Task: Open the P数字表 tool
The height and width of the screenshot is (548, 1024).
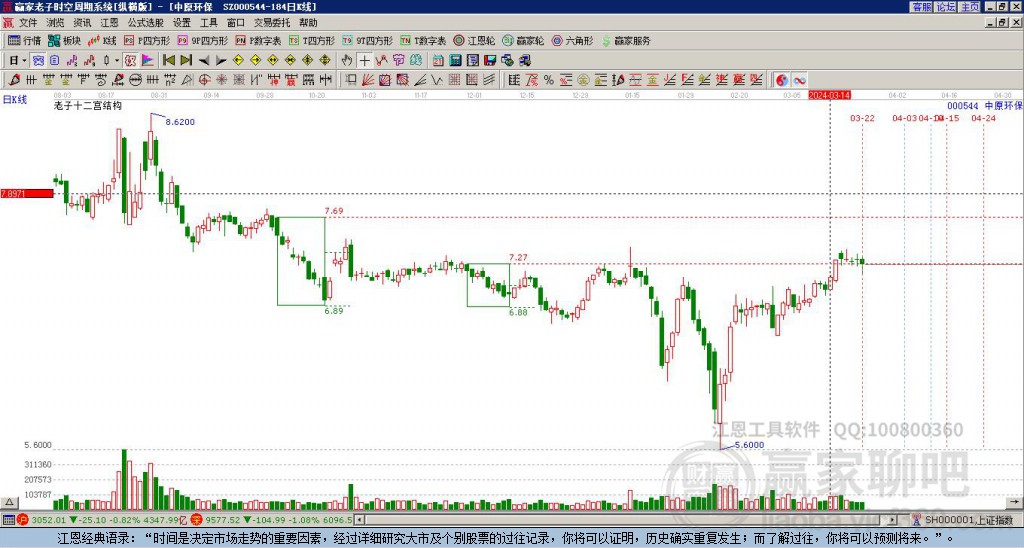Action: click(x=258, y=40)
